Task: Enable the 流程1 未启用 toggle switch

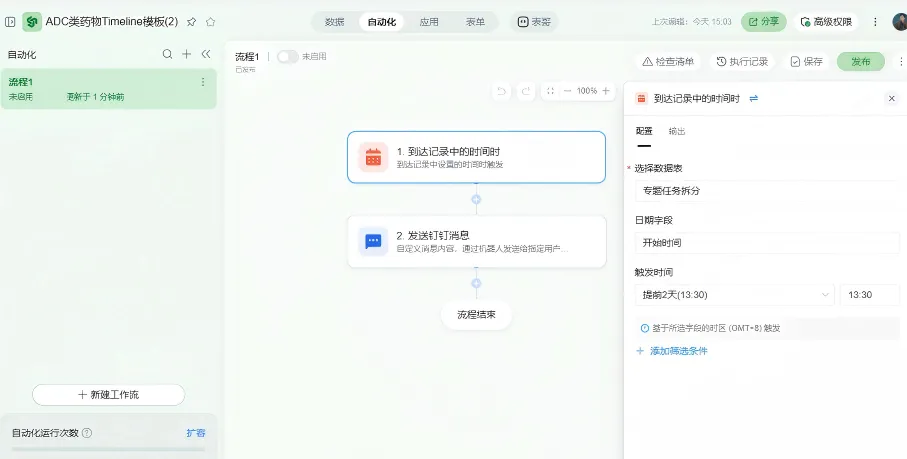Action: point(287,57)
